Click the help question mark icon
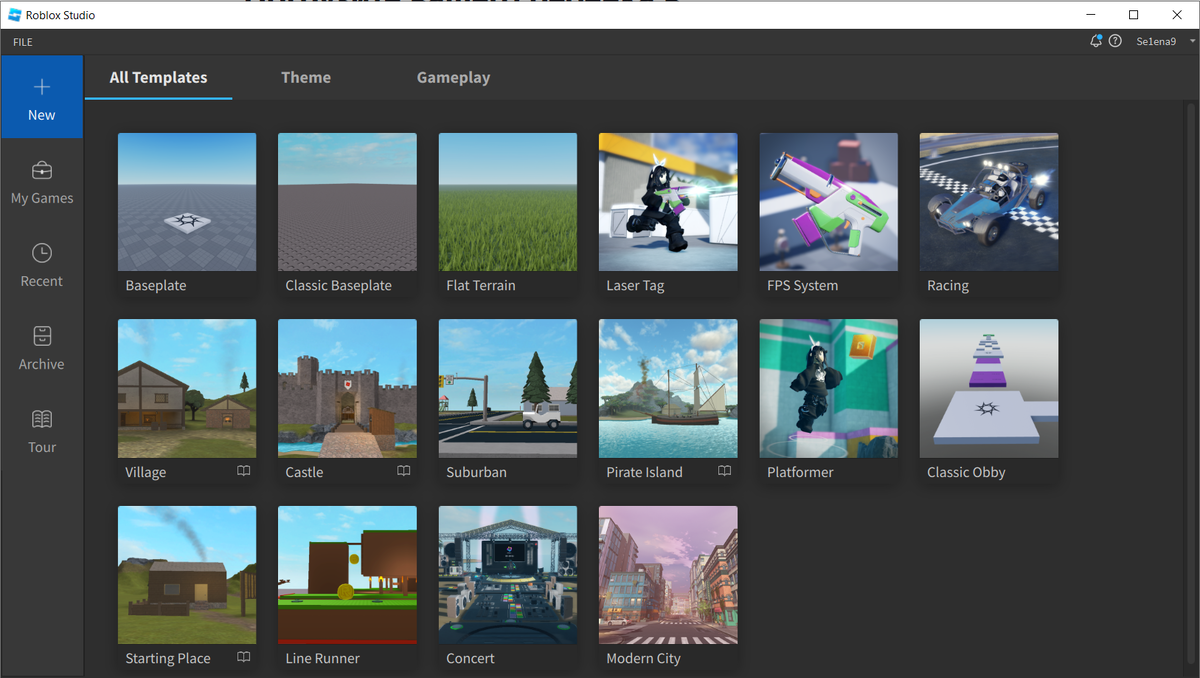 click(1115, 42)
